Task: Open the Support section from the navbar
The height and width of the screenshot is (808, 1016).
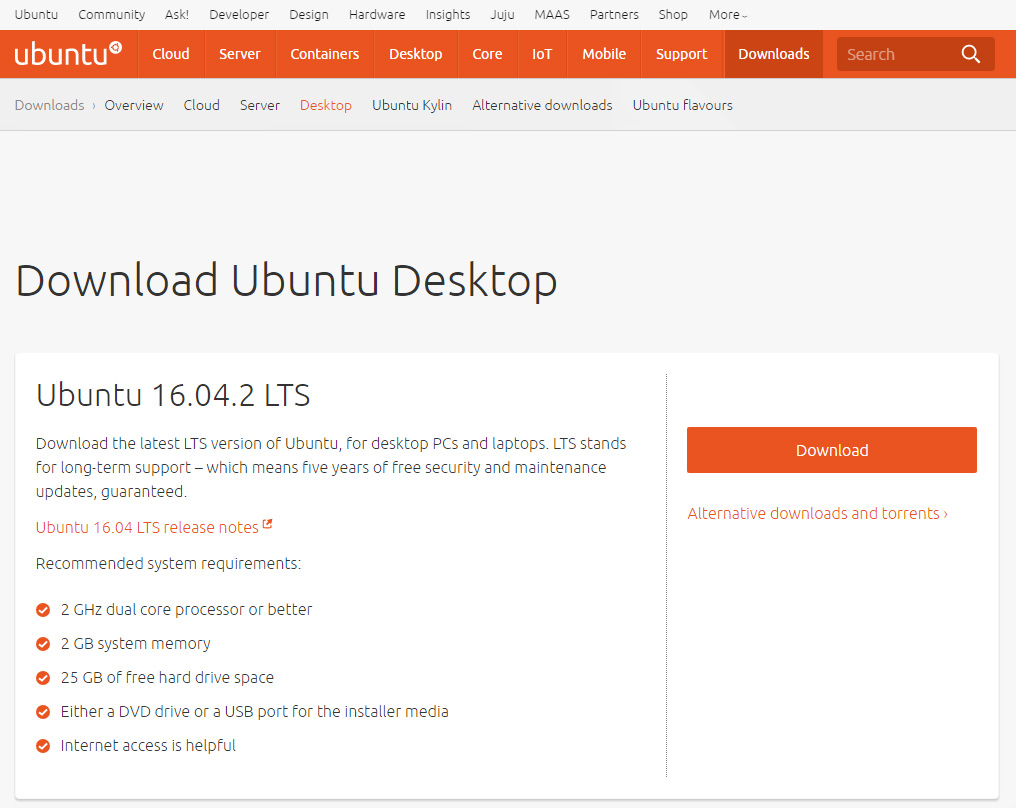Action: click(x=681, y=54)
